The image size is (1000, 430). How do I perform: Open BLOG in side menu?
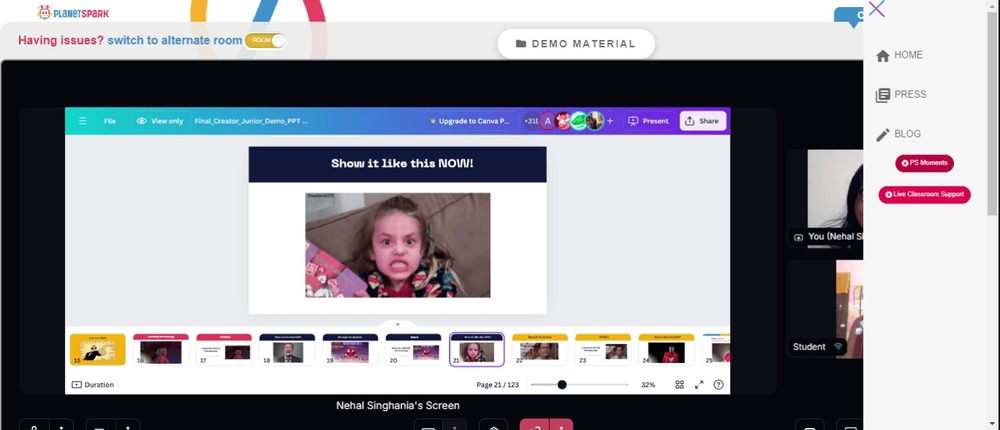tap(899, 135)
